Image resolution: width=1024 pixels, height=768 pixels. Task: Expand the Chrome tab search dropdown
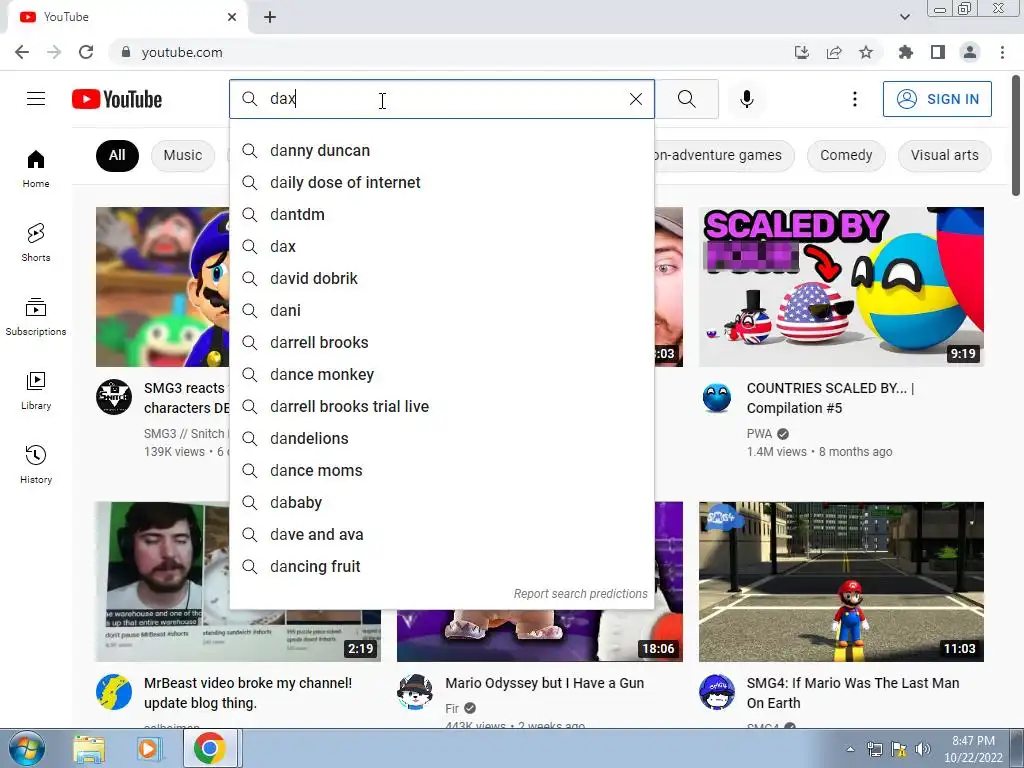click(x=904, y=17)
